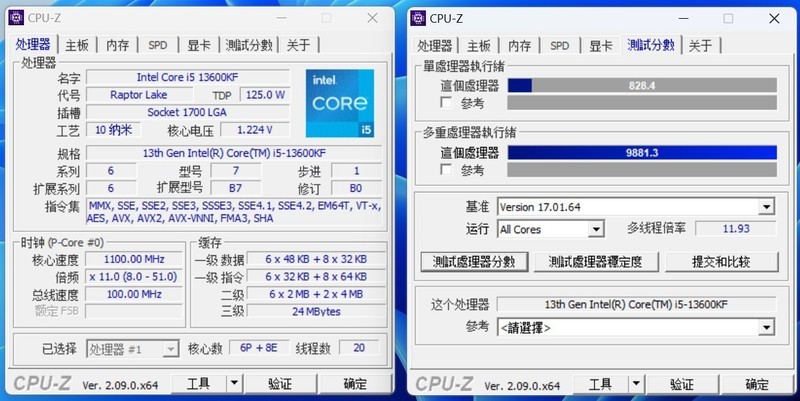Click the single-thread score bar showing 828.4
Viewport: 800px width, 401px height.
click(642, 85)
